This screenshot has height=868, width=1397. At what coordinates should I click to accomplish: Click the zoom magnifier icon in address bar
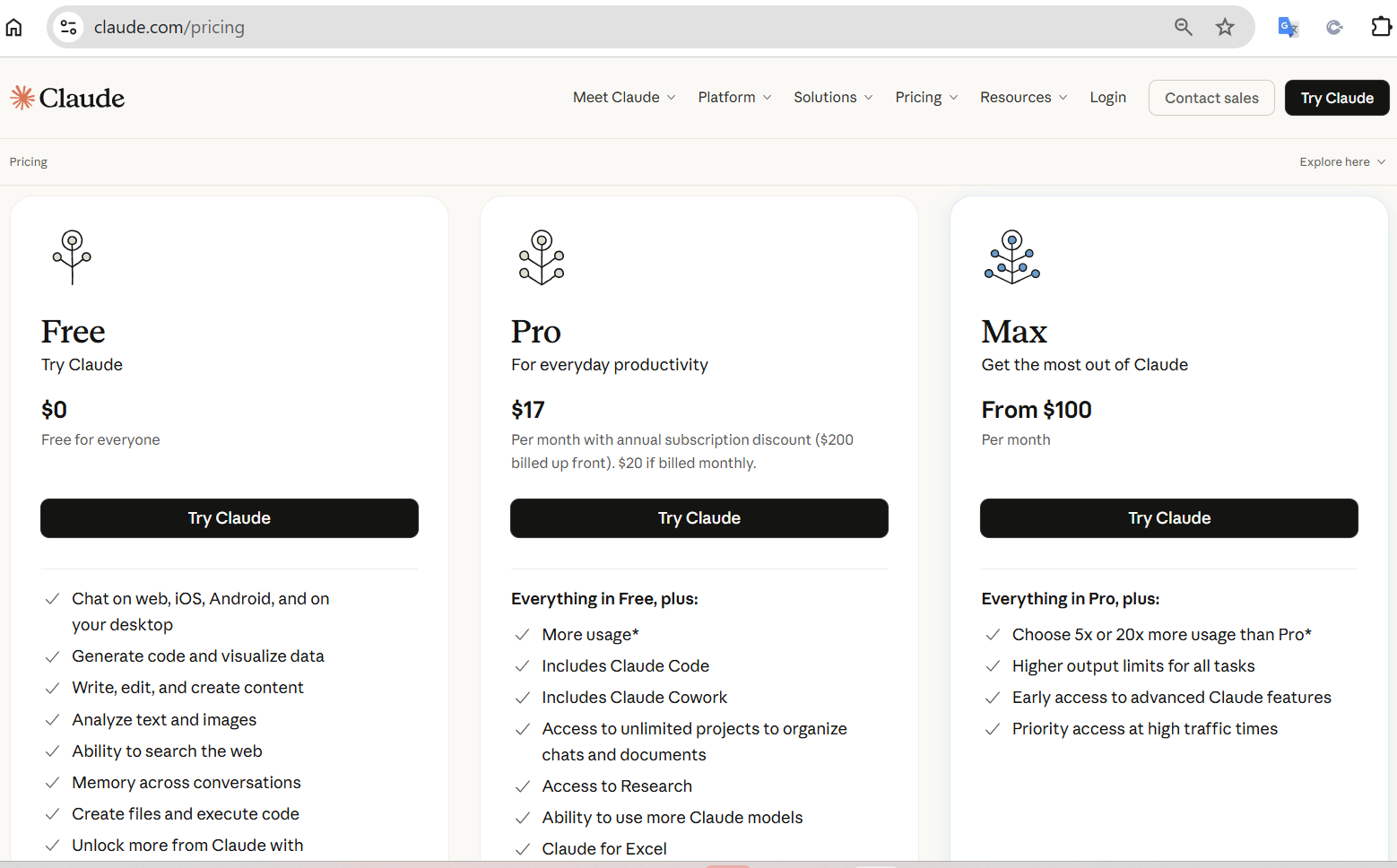click(1183, 27)
